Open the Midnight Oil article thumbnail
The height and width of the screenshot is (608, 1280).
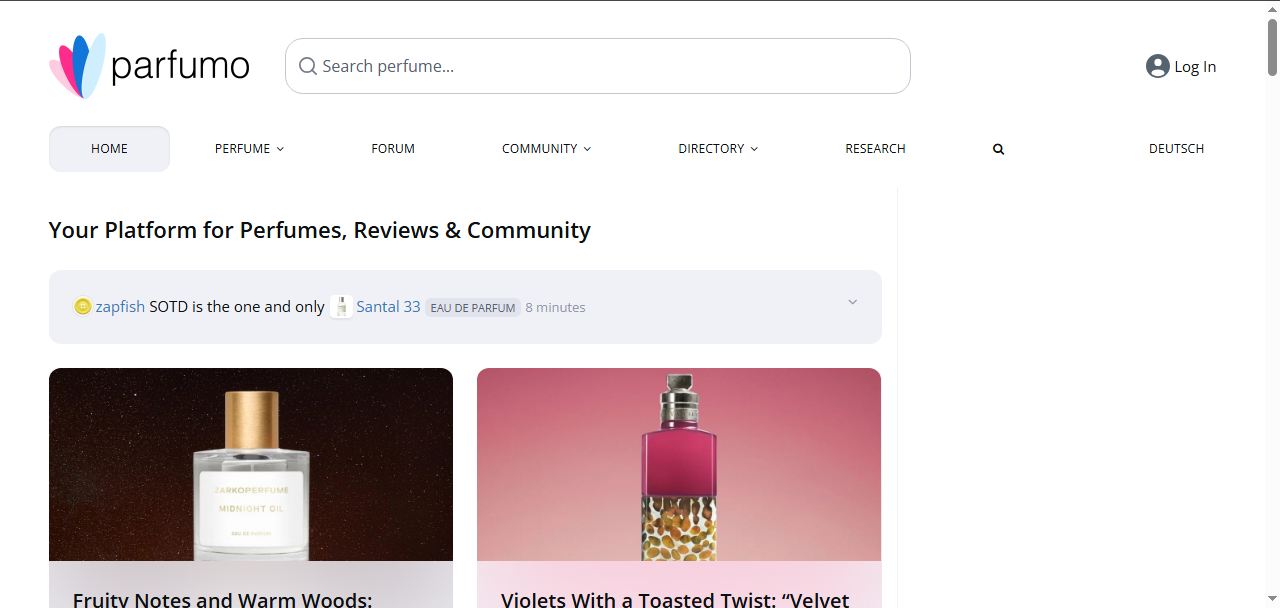pyautogui.click(x=251, y=464)
